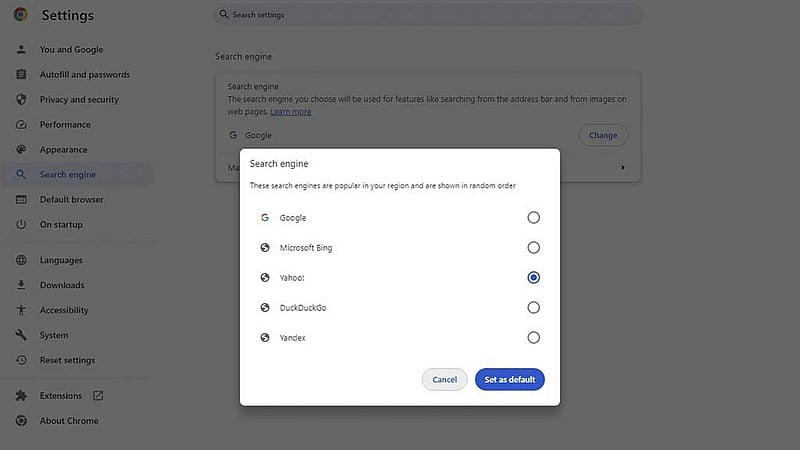The height and width of the screenshot is (450, 800).
Task: Open the Performance section
Action: point(65,124)
